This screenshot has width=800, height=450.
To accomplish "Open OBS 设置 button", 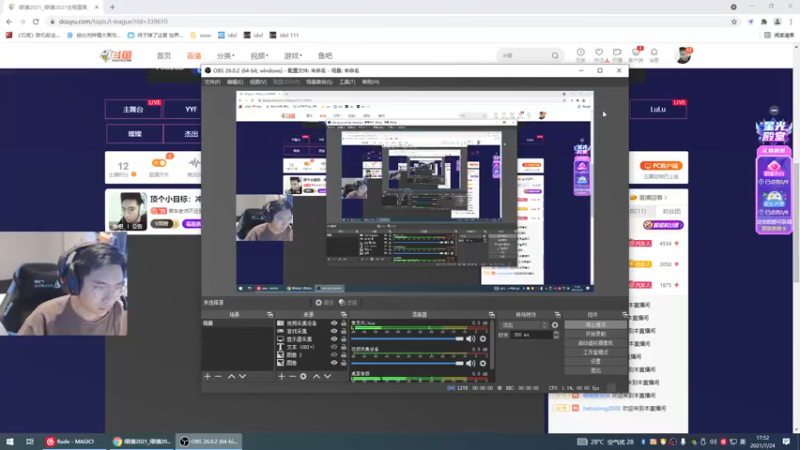I will pyautogui.click(x=595, y=361).
